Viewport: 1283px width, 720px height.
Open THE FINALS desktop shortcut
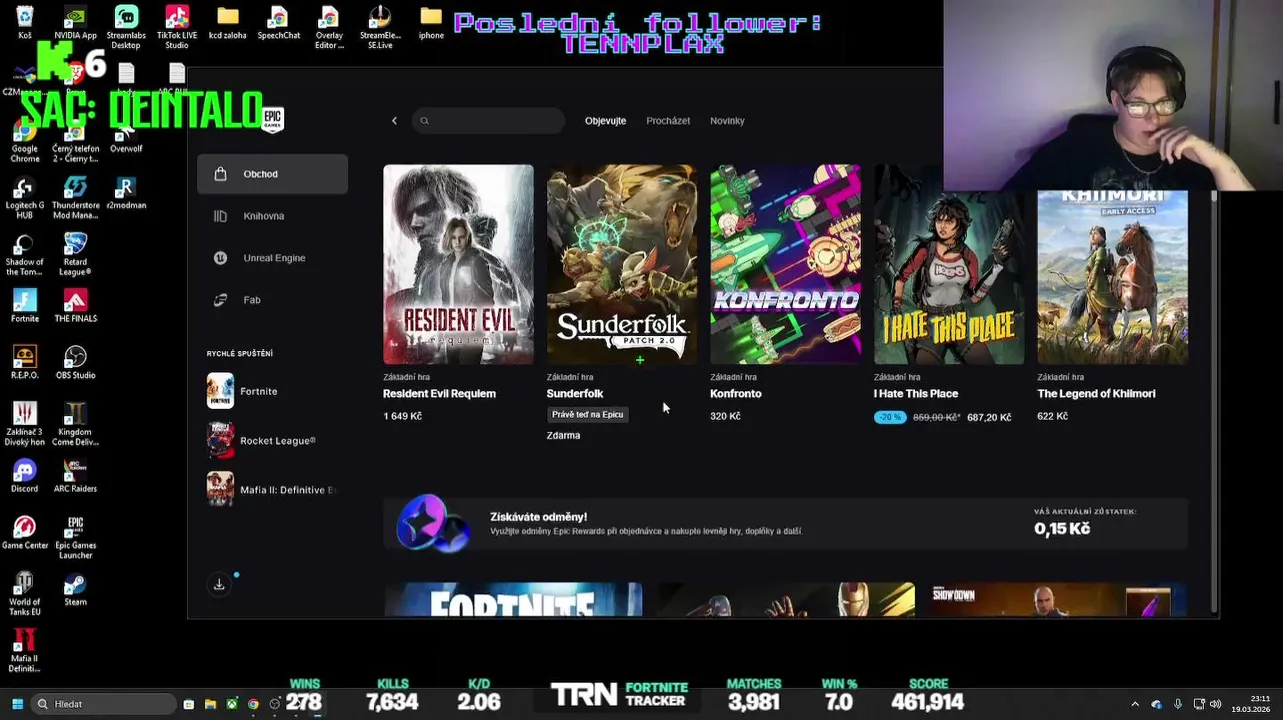point(75,306)
